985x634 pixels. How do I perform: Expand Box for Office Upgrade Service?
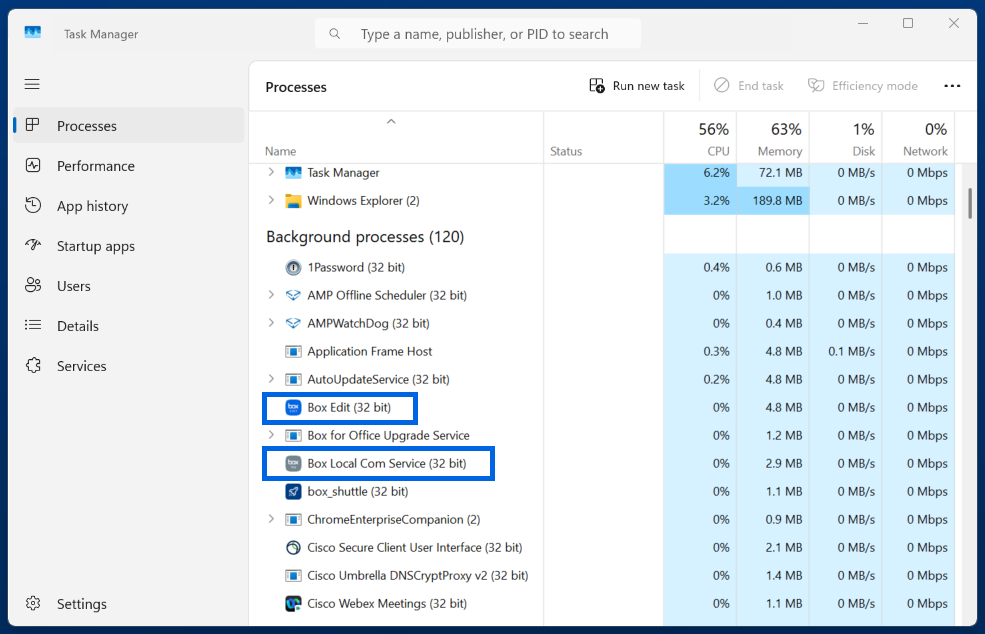[x=271, y=436]
